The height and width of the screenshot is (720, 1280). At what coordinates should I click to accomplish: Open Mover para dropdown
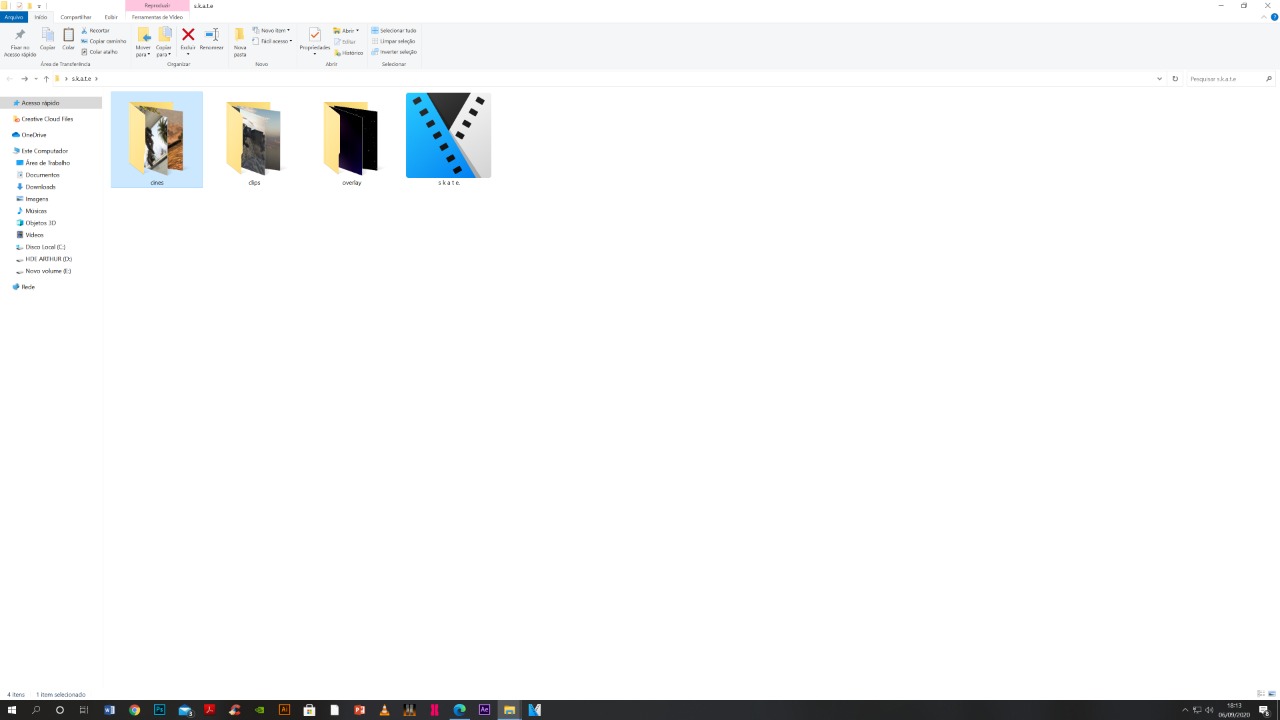tap(143, 42)
